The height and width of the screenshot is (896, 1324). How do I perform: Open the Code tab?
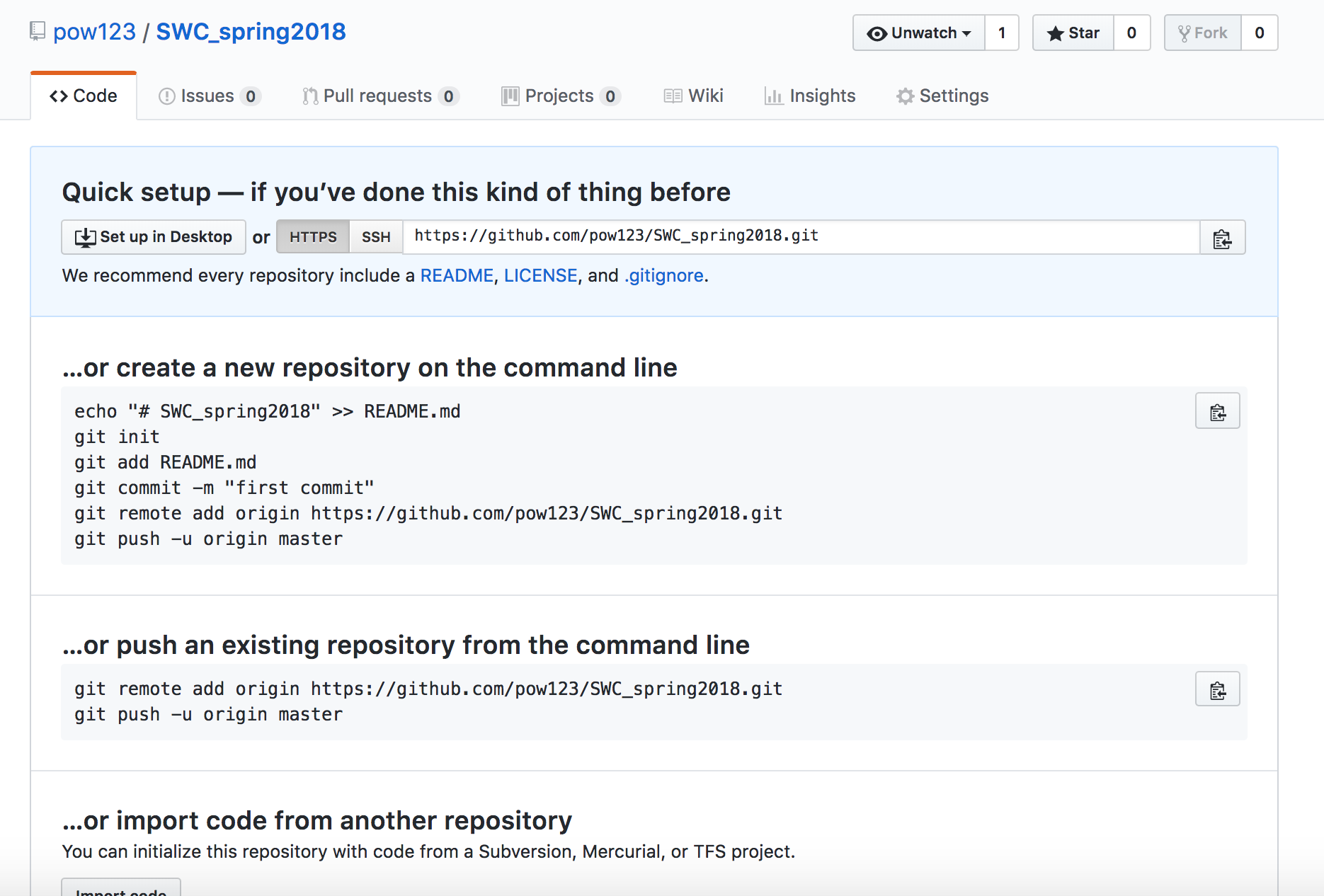[x=84, y=96]
